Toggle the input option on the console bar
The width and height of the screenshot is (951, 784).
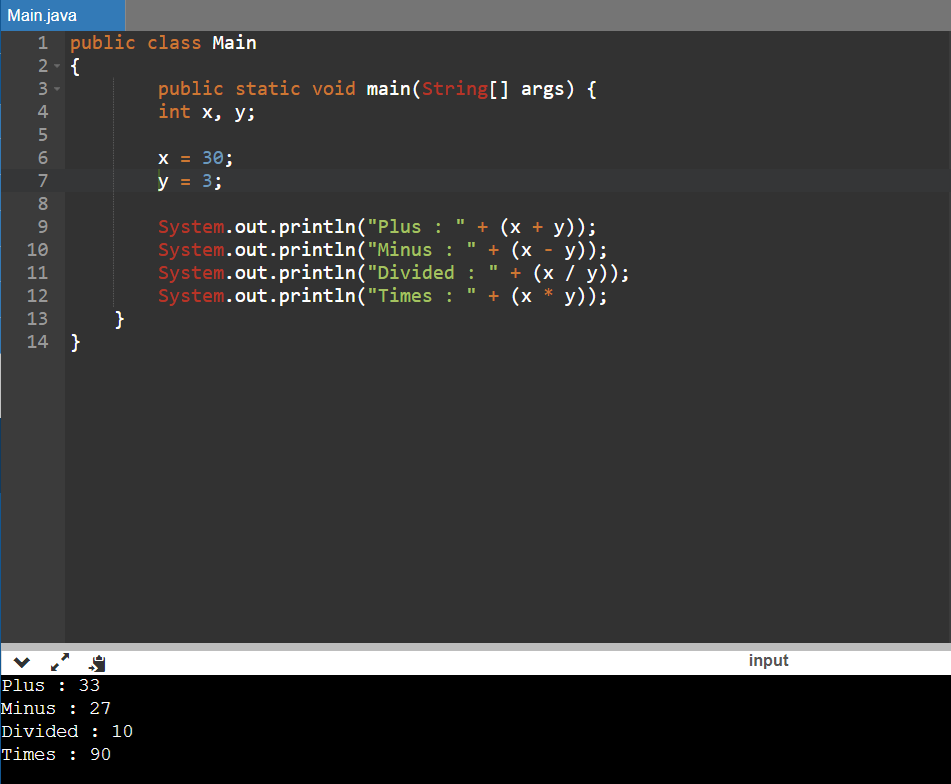point(768,660)
